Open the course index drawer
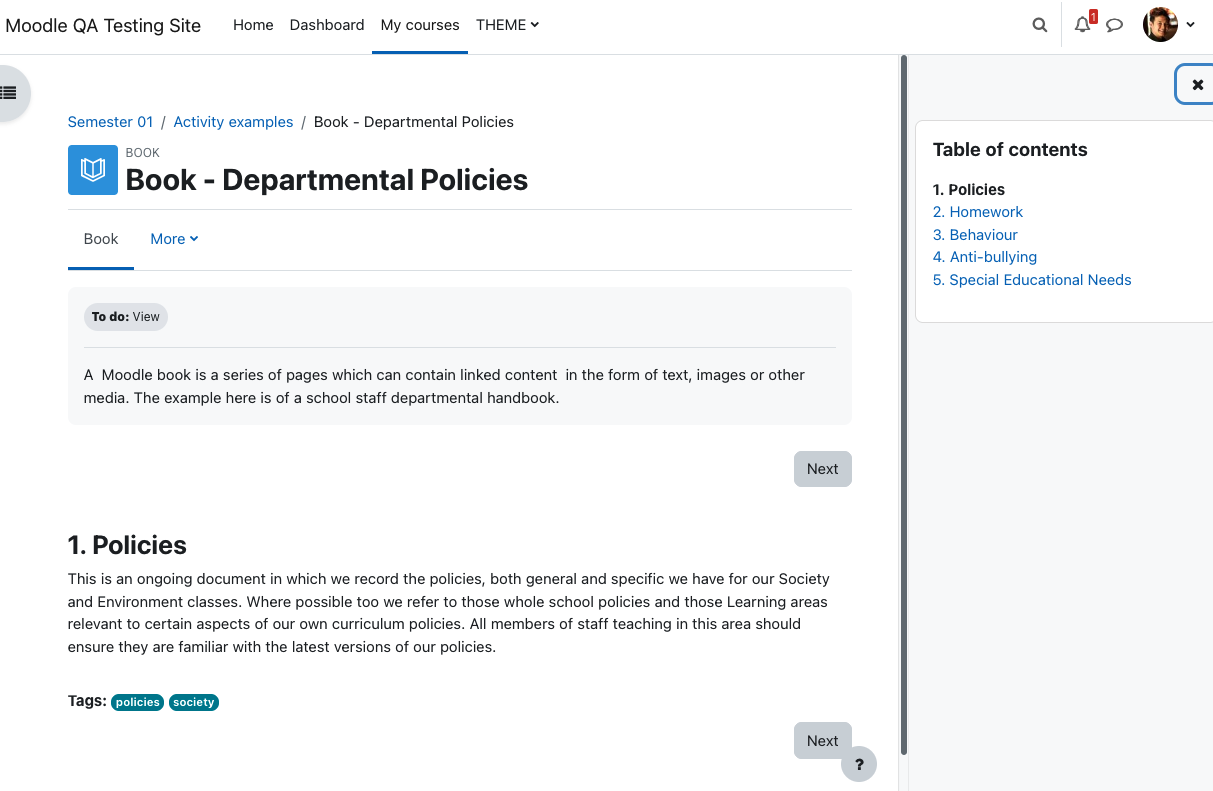 (10, 93)
